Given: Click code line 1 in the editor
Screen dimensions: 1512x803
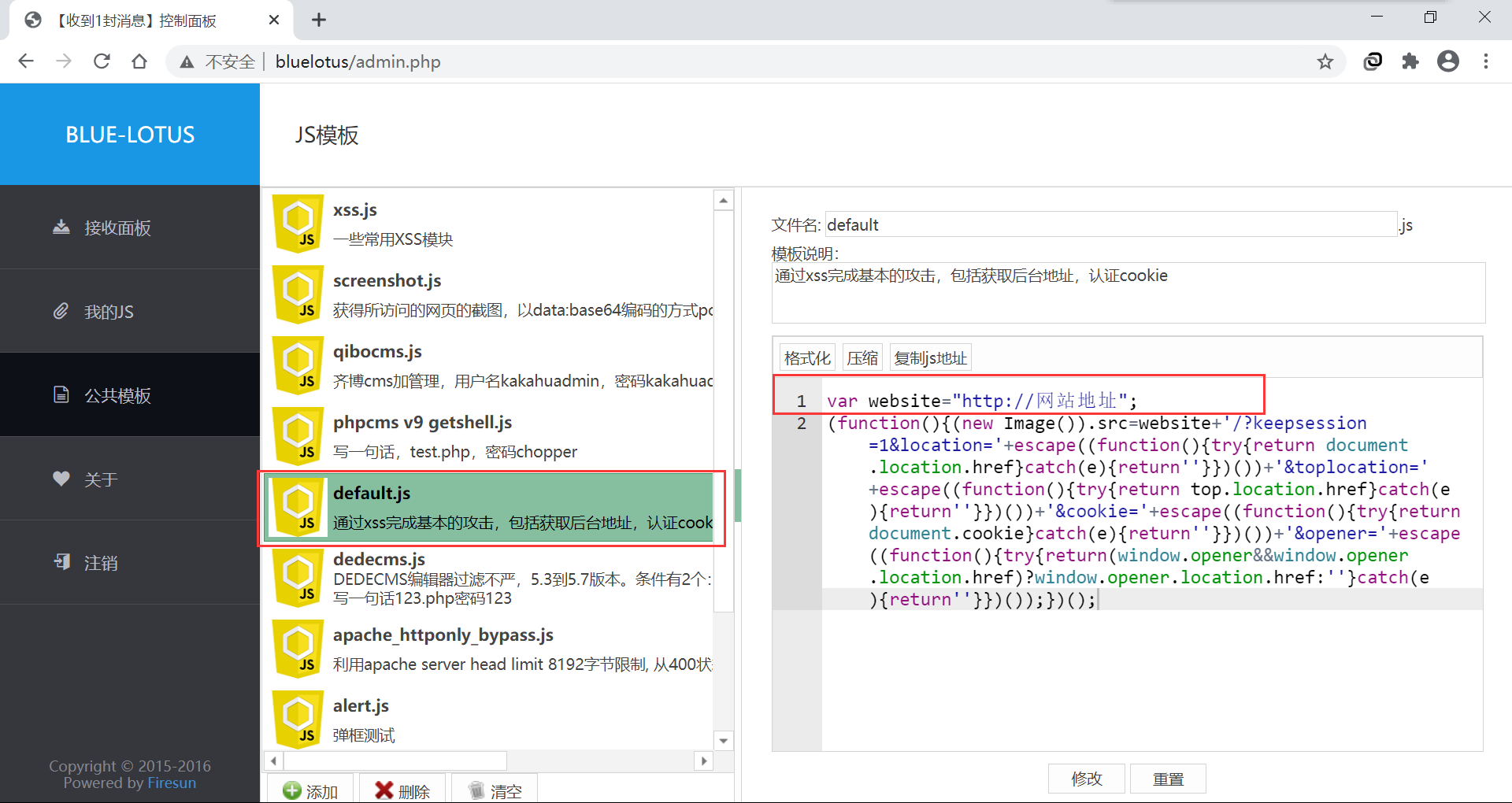Looking at the screenshot, I should point(982,401).
